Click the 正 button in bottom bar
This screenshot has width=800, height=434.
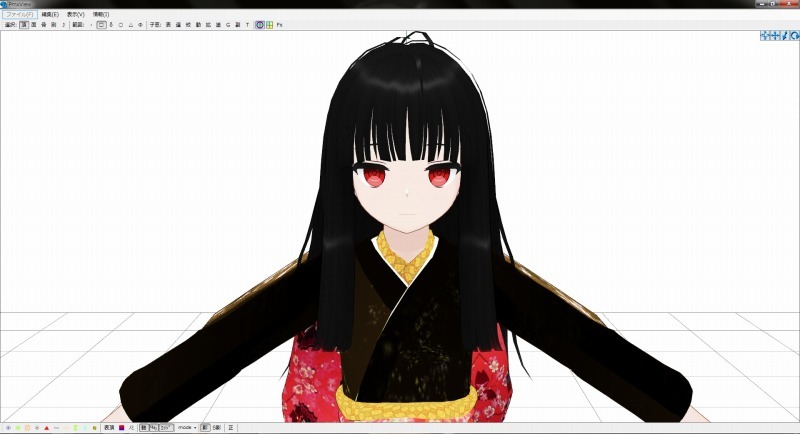(231, 428)
